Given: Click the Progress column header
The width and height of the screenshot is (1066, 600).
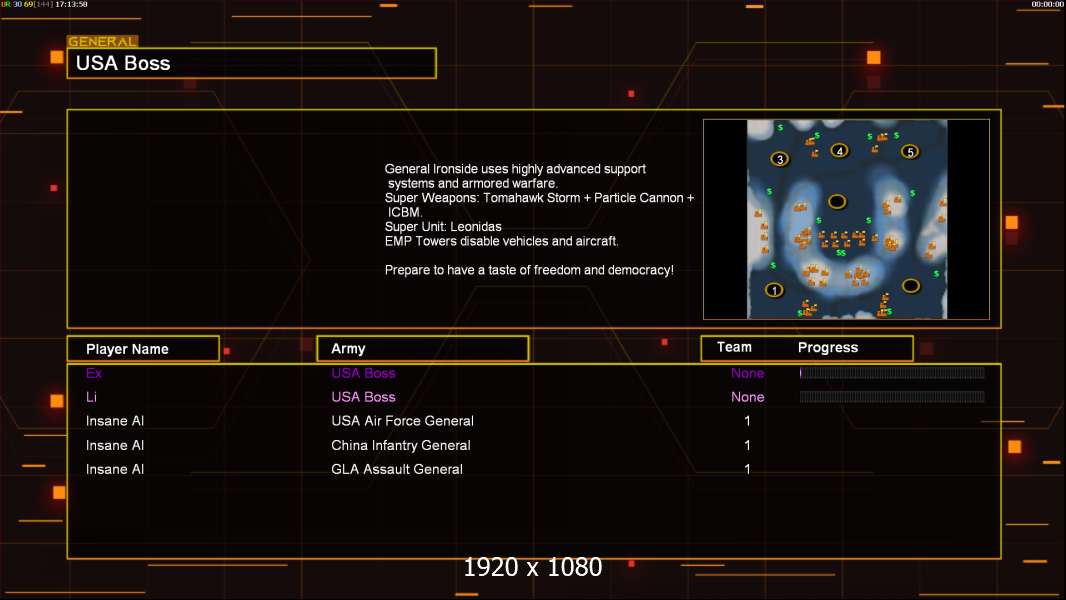Looking at the screenshot, I should pos(827,347).
